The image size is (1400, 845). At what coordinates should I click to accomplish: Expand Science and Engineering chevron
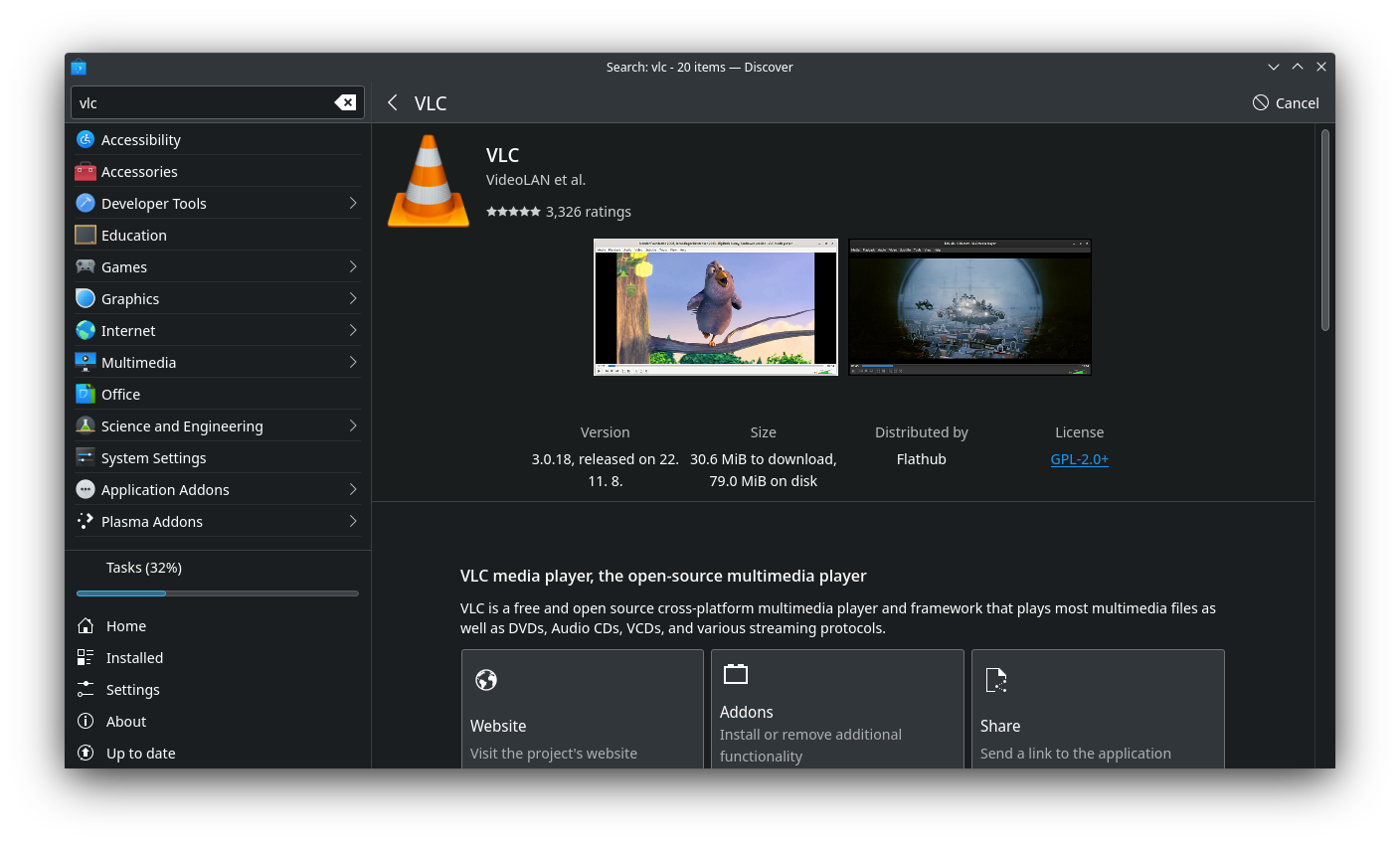tap(353, 425)
